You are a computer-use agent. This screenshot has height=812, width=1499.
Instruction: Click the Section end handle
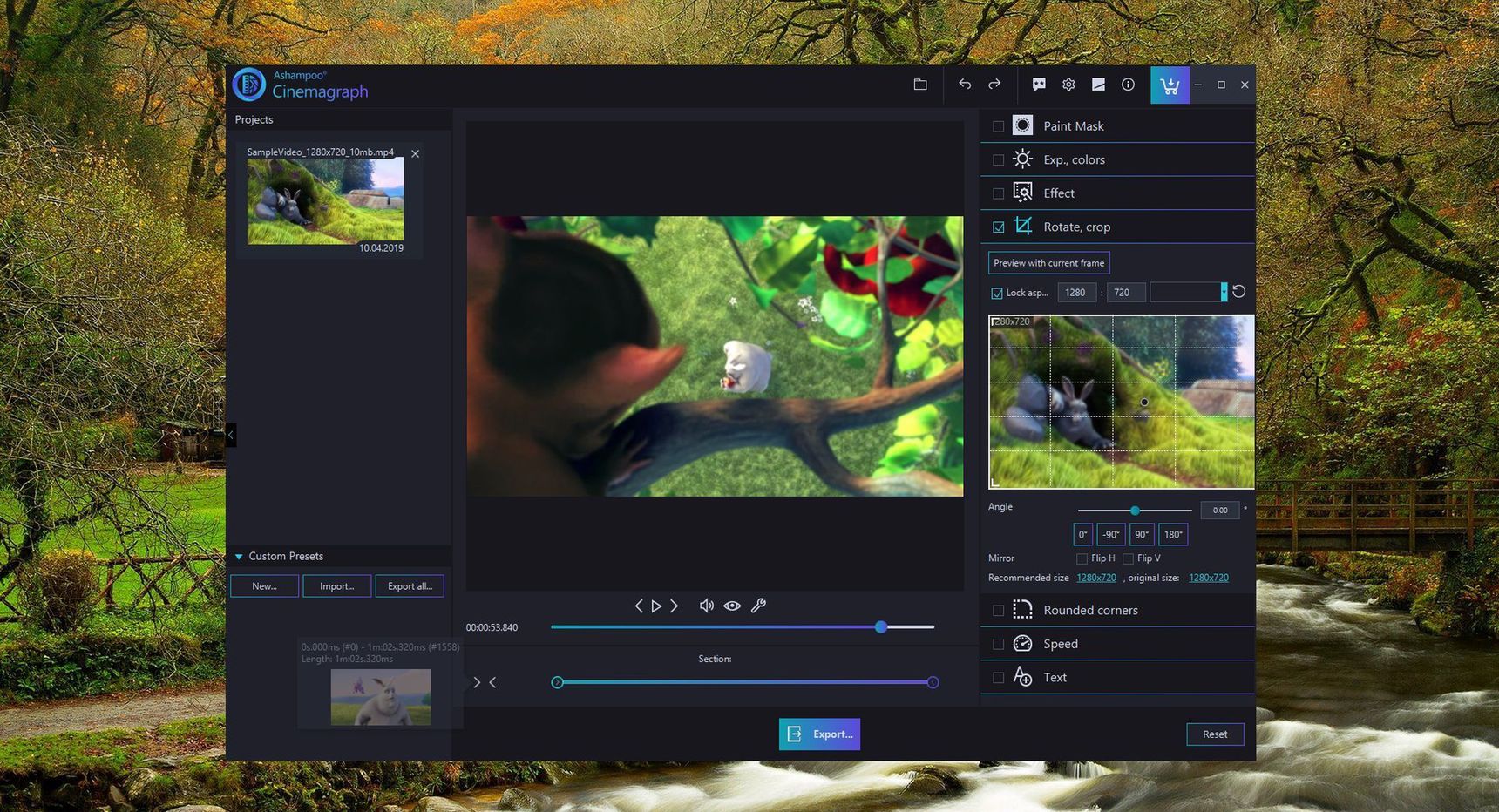(933, 682)
